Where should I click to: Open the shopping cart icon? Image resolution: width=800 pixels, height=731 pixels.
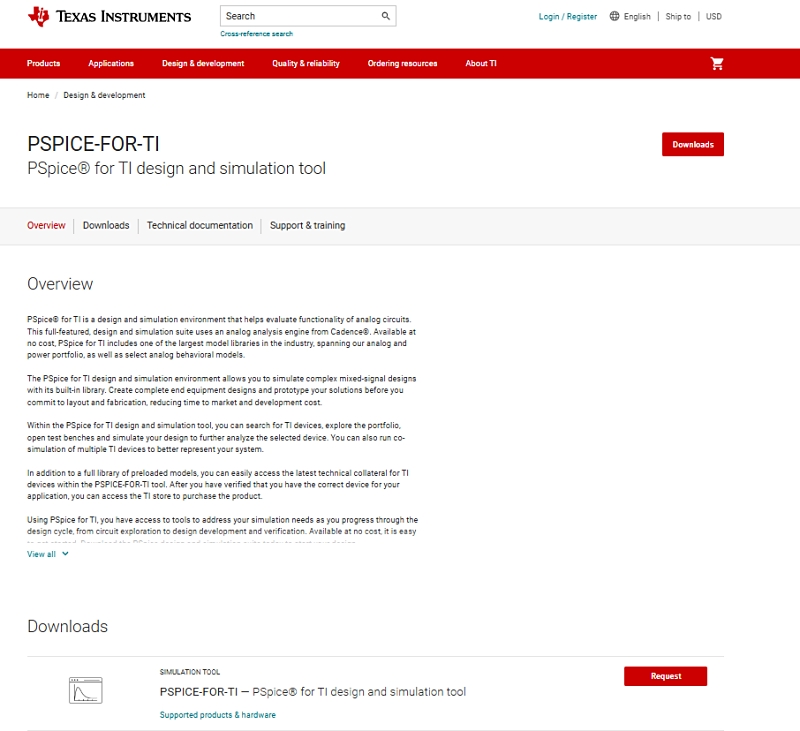pyautogui.click(x=716, y=63)
